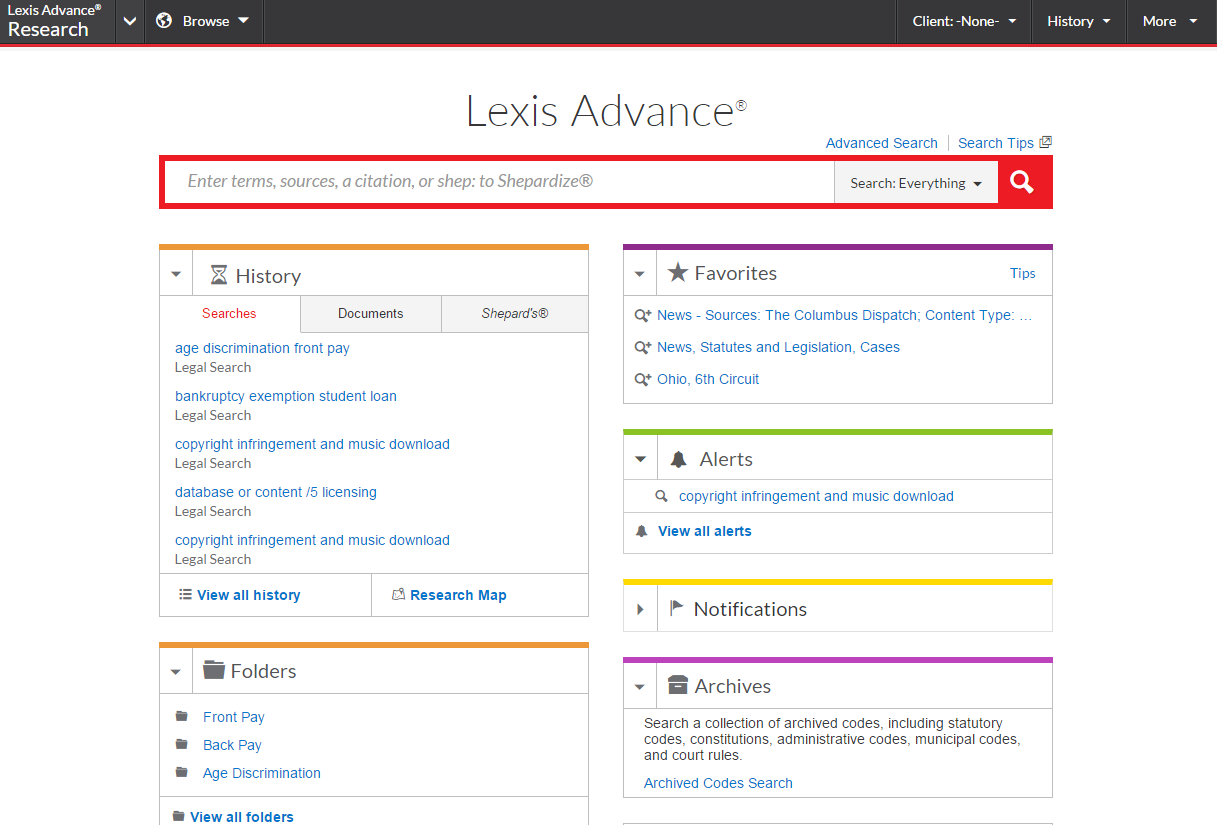The width and height of the screenshot is (1217, 825).
Task: Open 'bankruptcy exemption student loan' search
Action: click(x=286, y=396)
